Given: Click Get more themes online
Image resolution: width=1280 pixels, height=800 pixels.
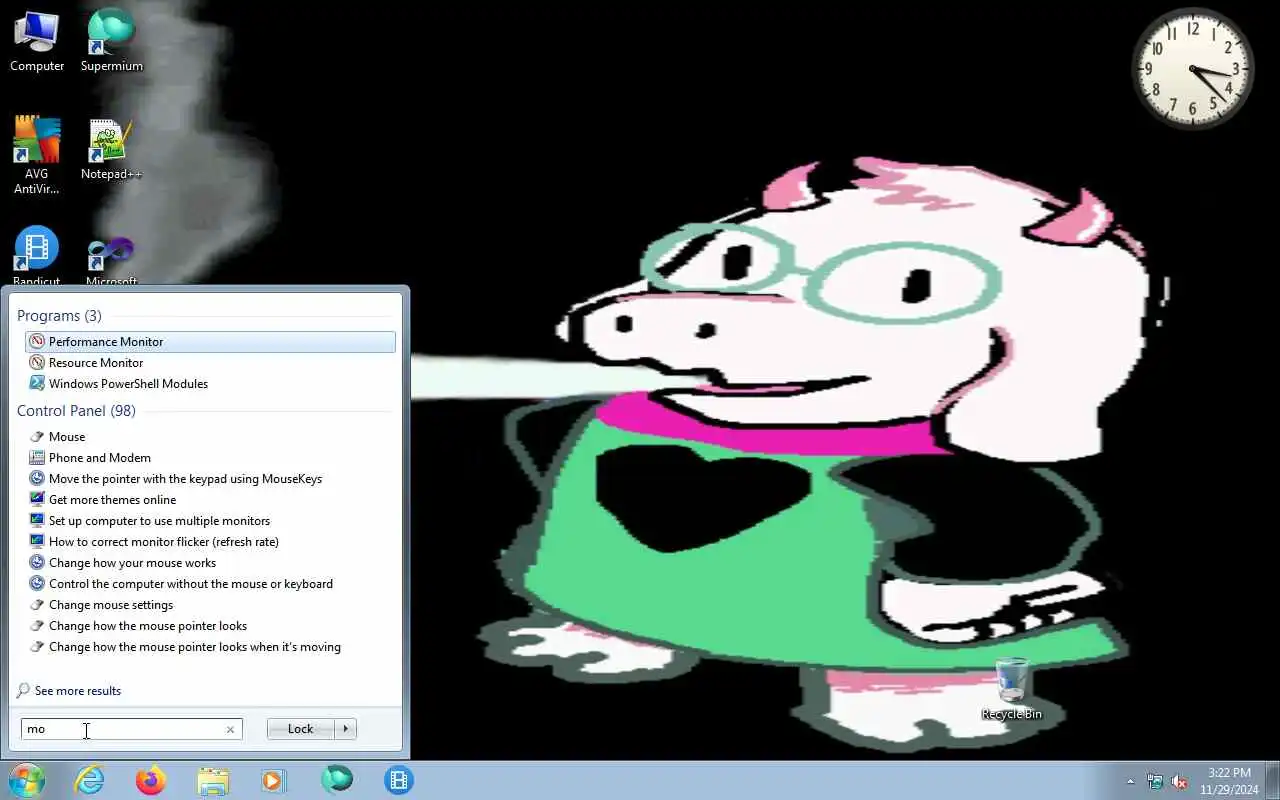Looking at the screenshot, I should 210,500.
